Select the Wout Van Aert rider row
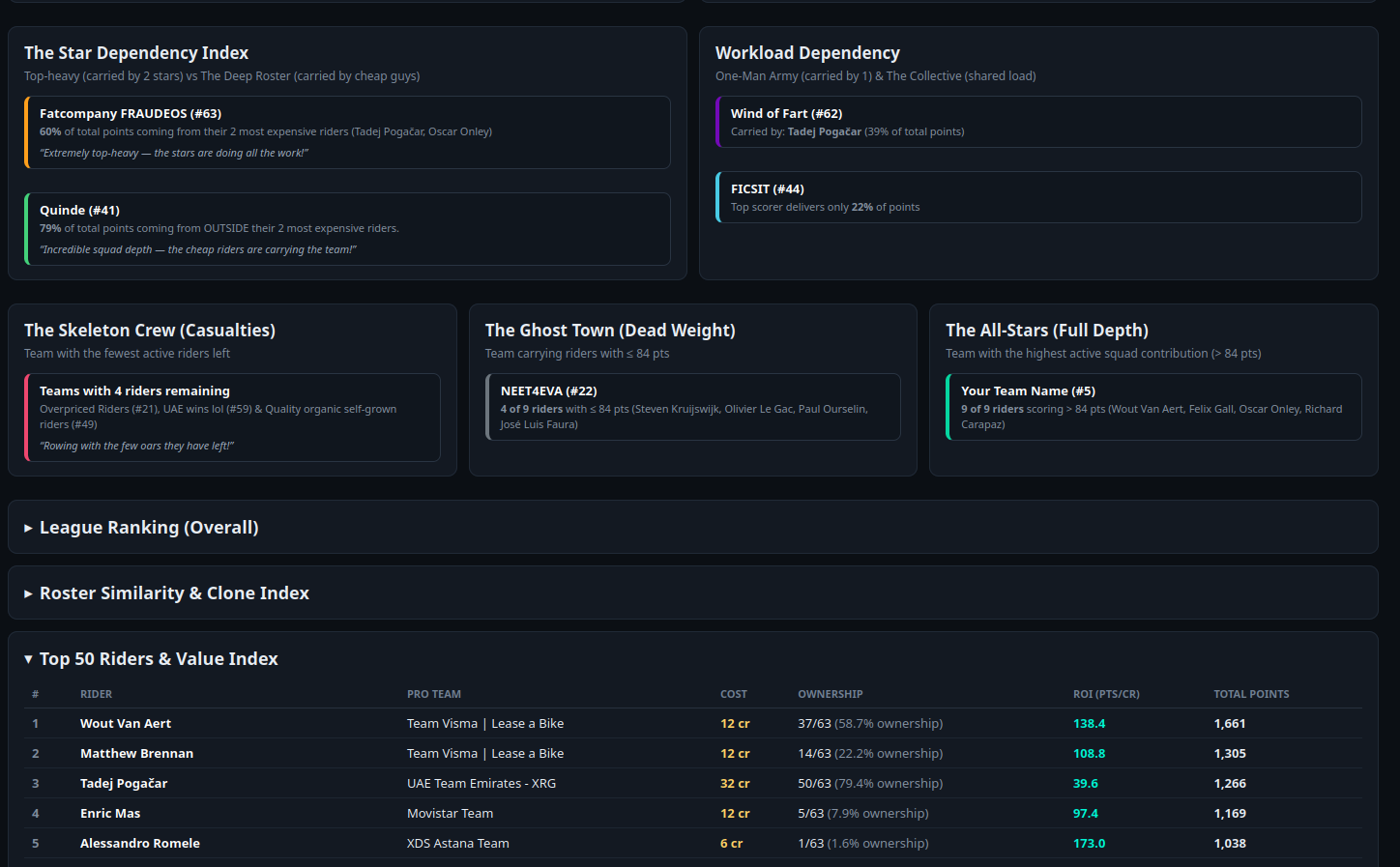 click(693, 723)
